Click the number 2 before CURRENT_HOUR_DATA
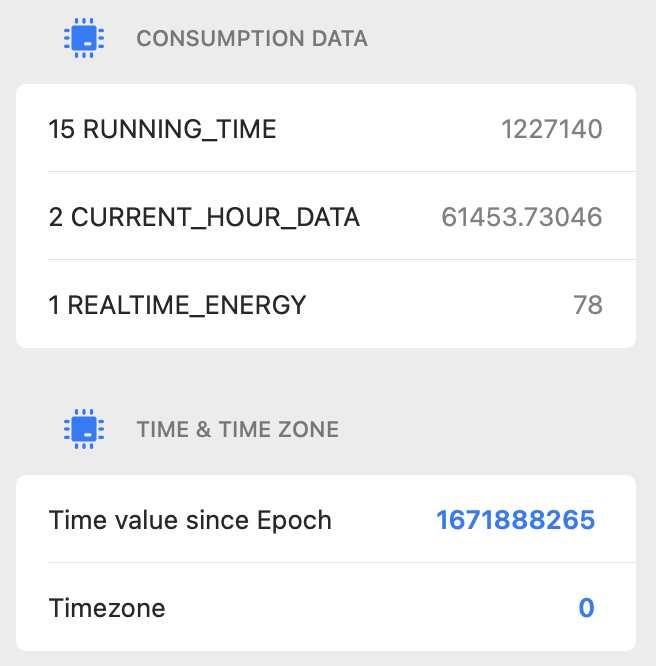This screenshot has height=666, width=656. [56, 217]
